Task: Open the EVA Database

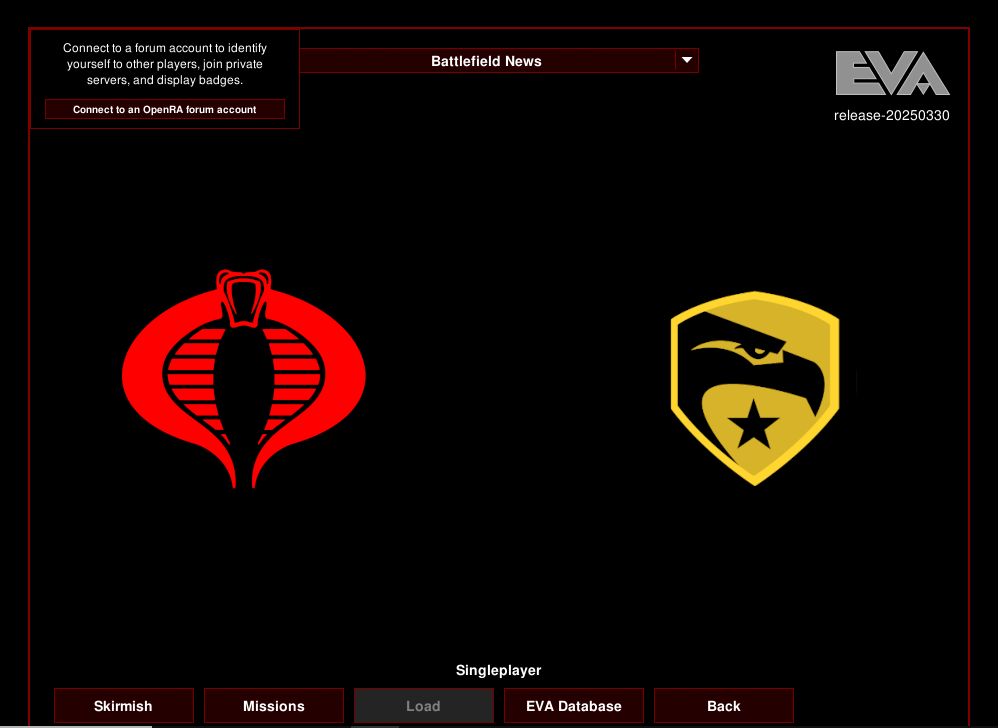Action: 573,706
